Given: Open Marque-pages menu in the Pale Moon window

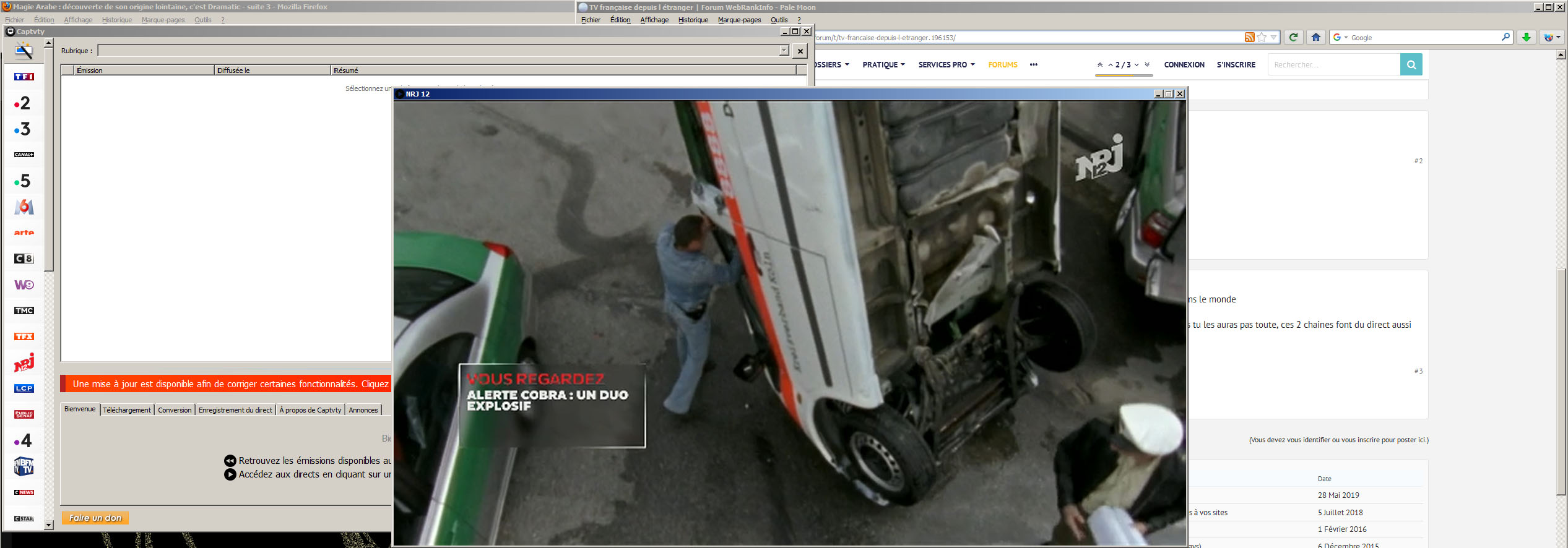Looking at the screenshot, I should 739,20.
